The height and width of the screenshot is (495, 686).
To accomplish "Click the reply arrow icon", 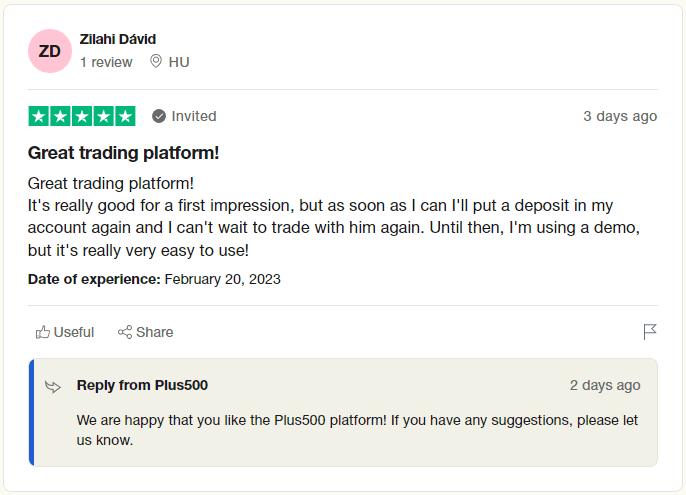I will pyautogui.click(x=53, y=386).
